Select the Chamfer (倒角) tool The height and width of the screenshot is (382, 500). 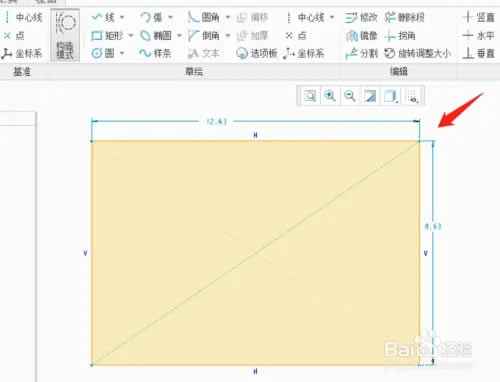pos(204,35)
